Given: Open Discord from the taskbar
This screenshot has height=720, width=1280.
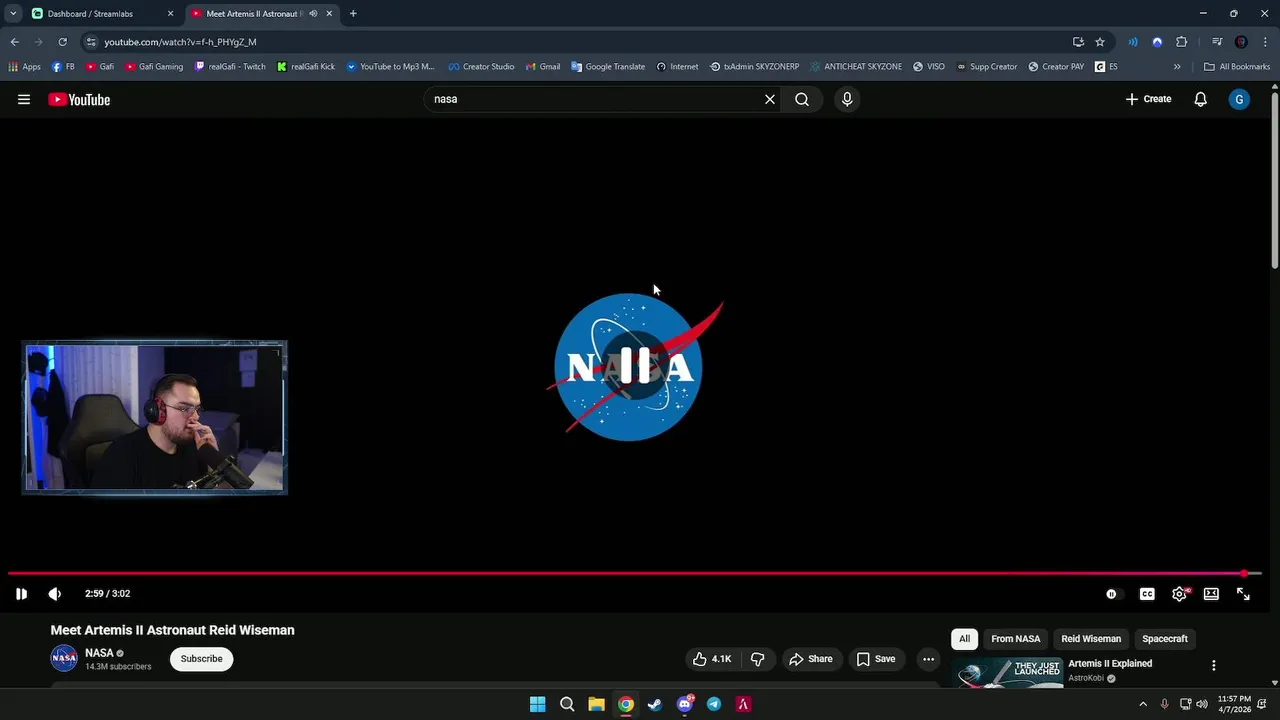Looking at the screenshot, I should coord(685,704).
